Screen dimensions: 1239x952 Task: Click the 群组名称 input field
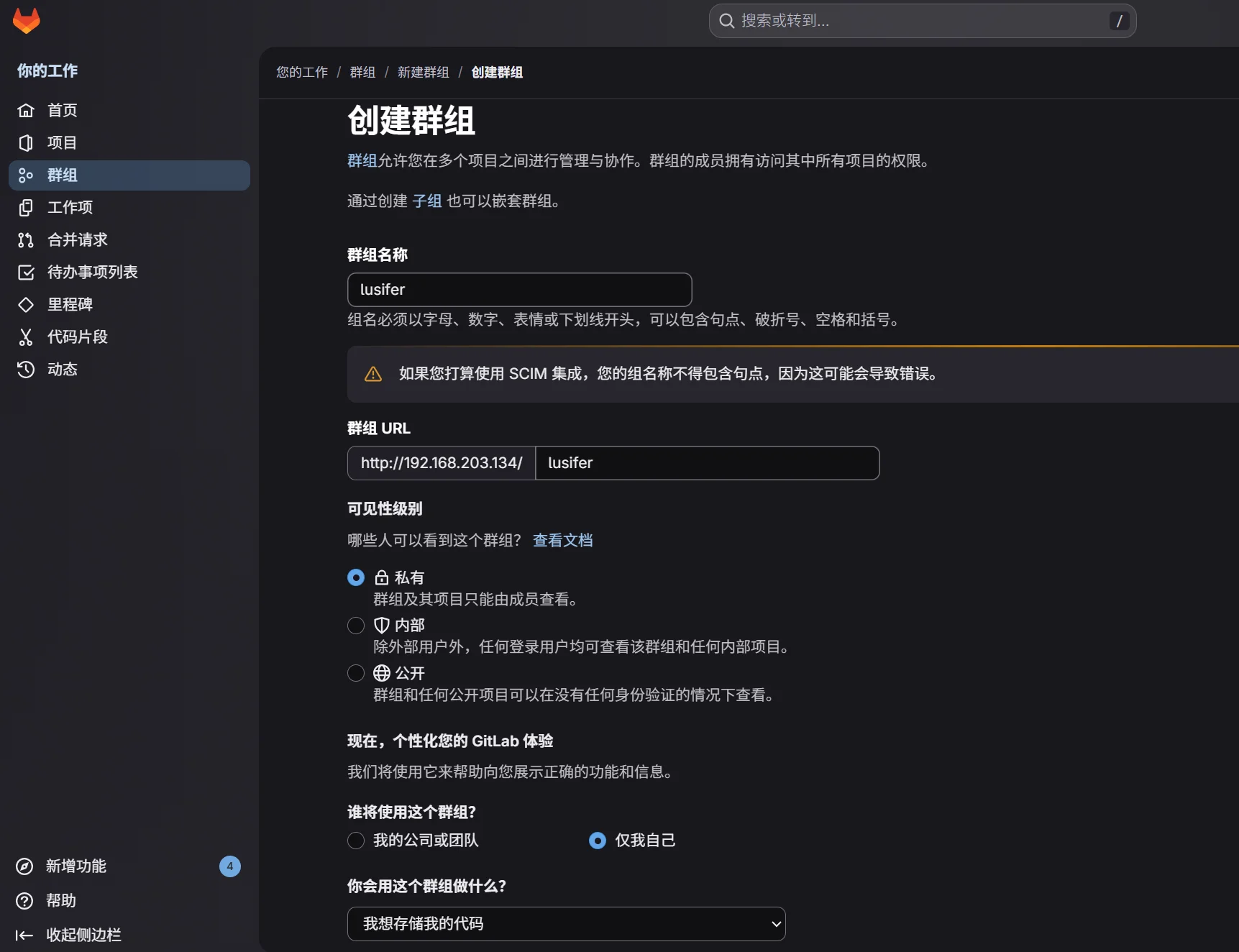519,290
